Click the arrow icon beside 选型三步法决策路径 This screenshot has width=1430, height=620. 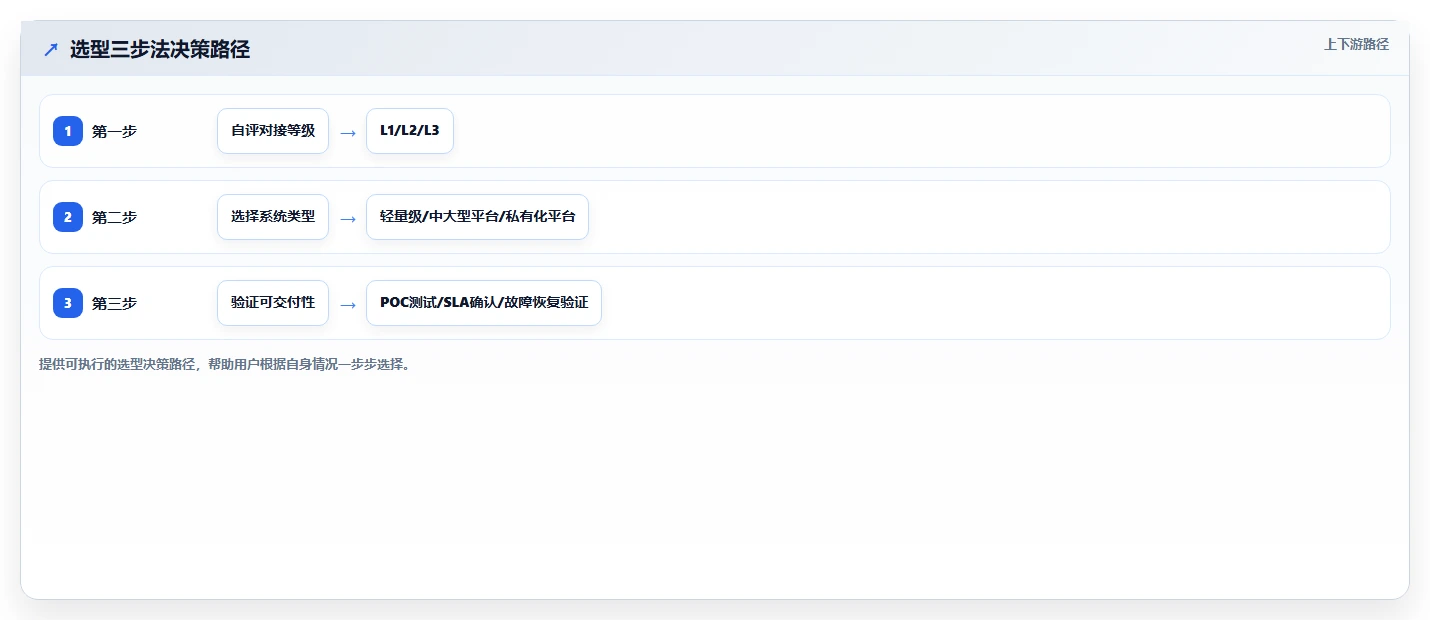51,49
